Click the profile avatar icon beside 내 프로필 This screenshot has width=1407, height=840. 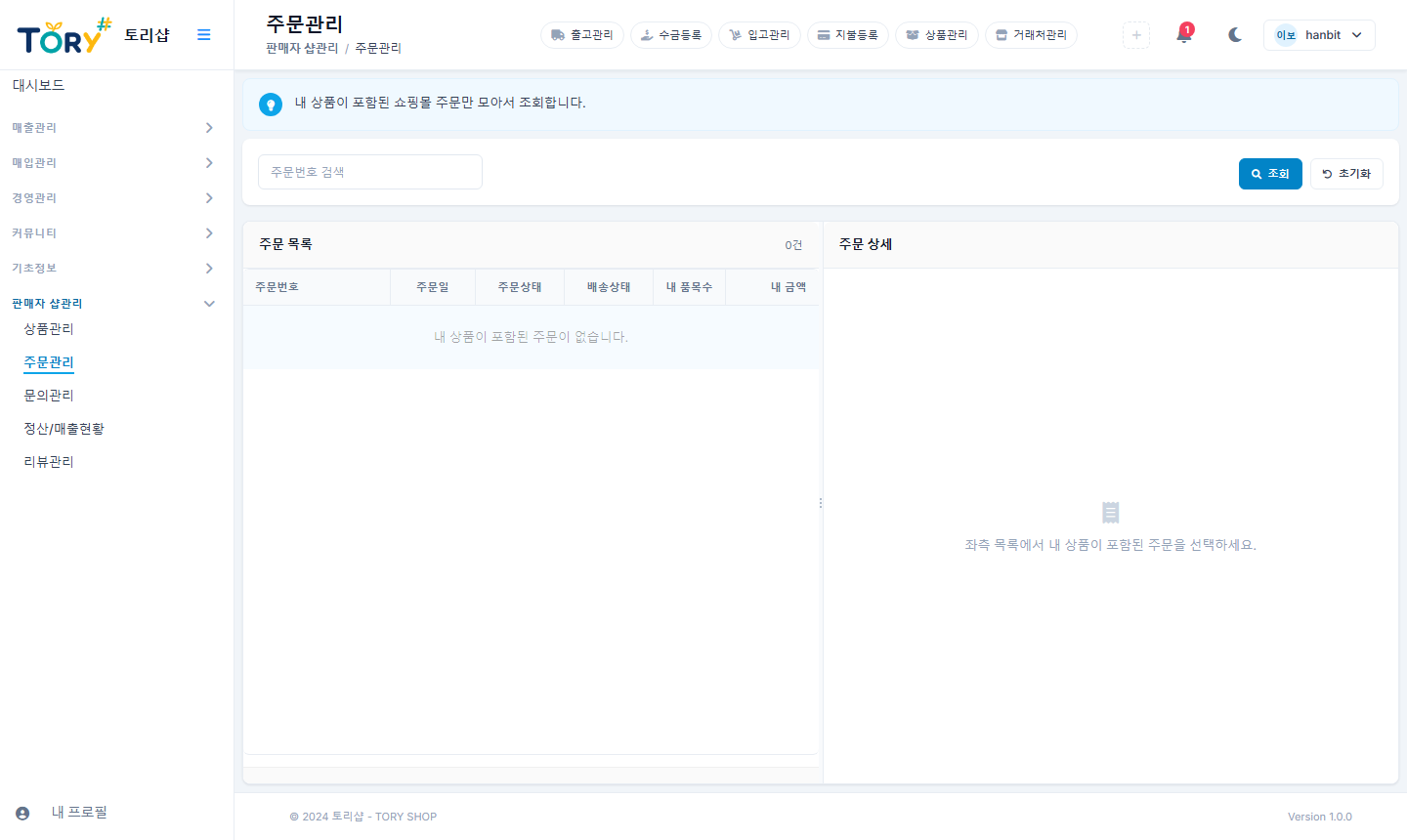[x=22, y=814]
